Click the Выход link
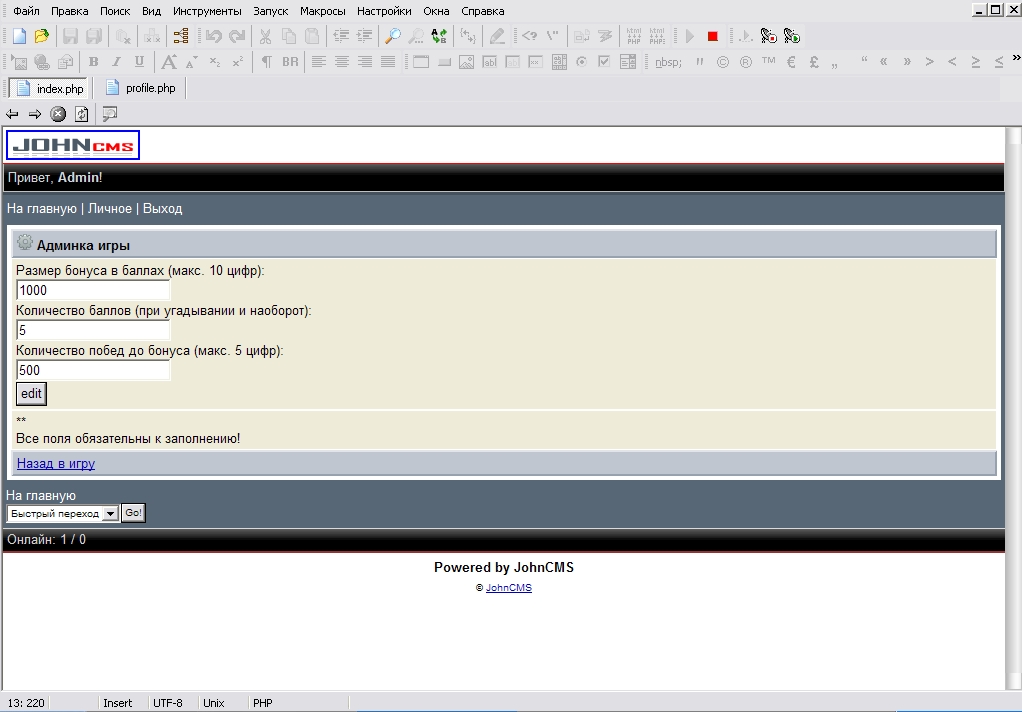Viewport: 1022px width, 712px height. click(x=162, y=209)
